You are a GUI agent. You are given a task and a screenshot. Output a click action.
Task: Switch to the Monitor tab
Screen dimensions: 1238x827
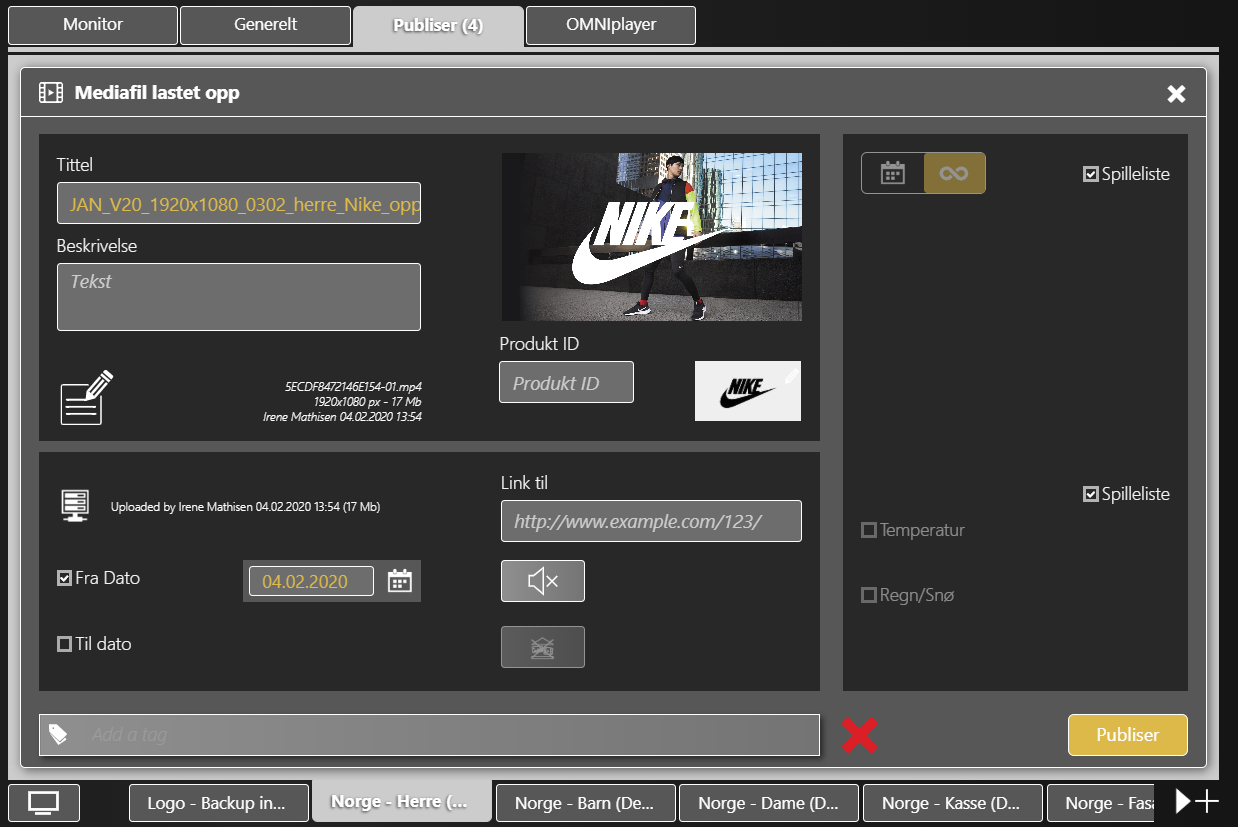pos(93,25)
